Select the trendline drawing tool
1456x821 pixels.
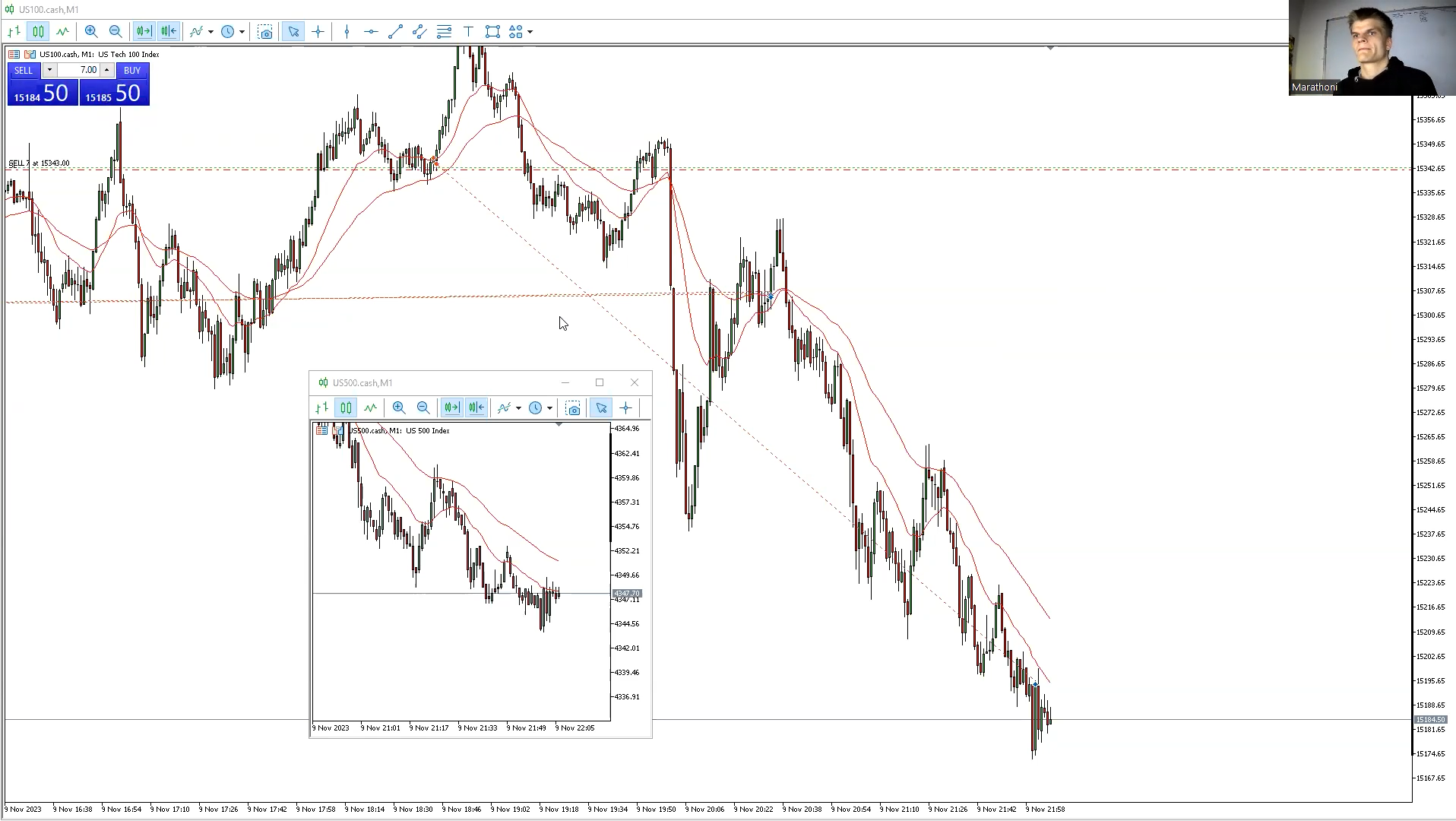(394, 31)
